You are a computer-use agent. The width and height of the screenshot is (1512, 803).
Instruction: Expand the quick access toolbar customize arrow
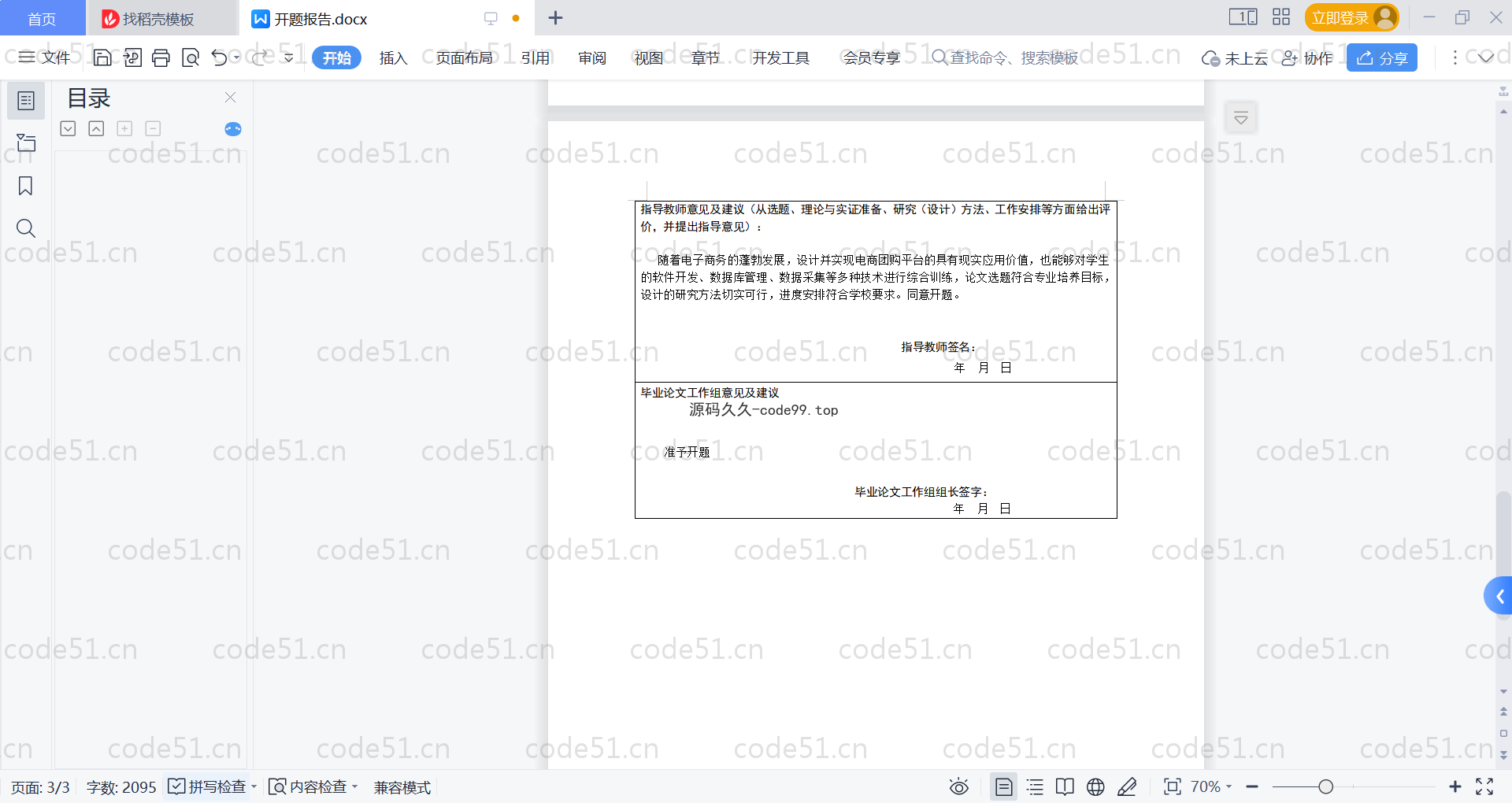[x=289, y=57]
